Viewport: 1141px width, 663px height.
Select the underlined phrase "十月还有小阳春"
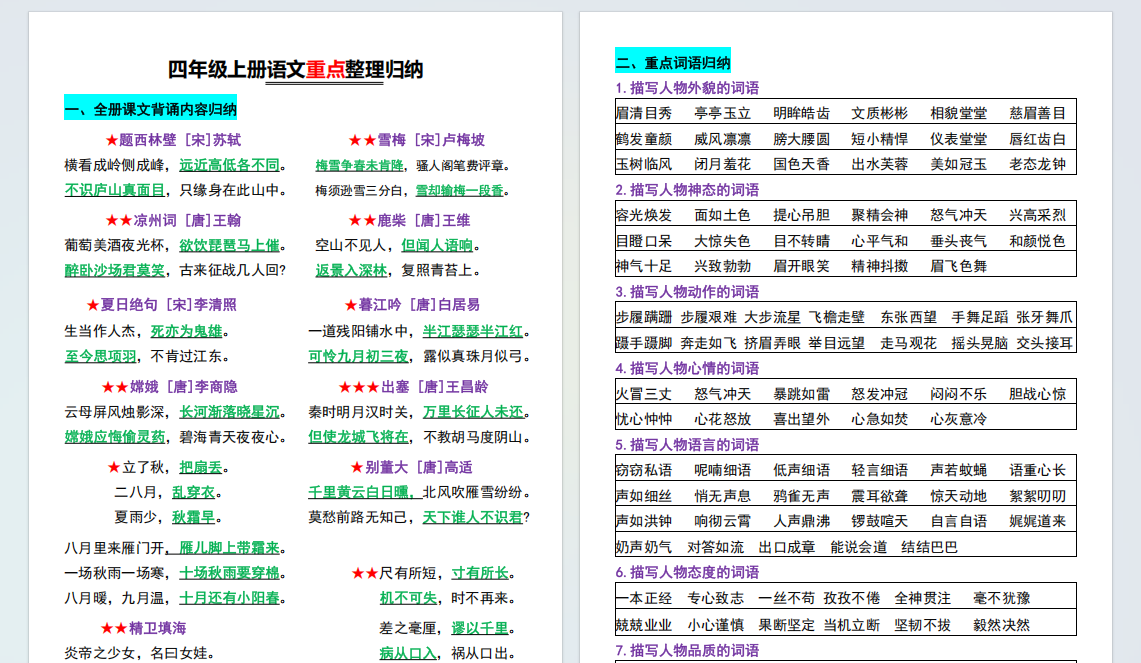[229, 598]
